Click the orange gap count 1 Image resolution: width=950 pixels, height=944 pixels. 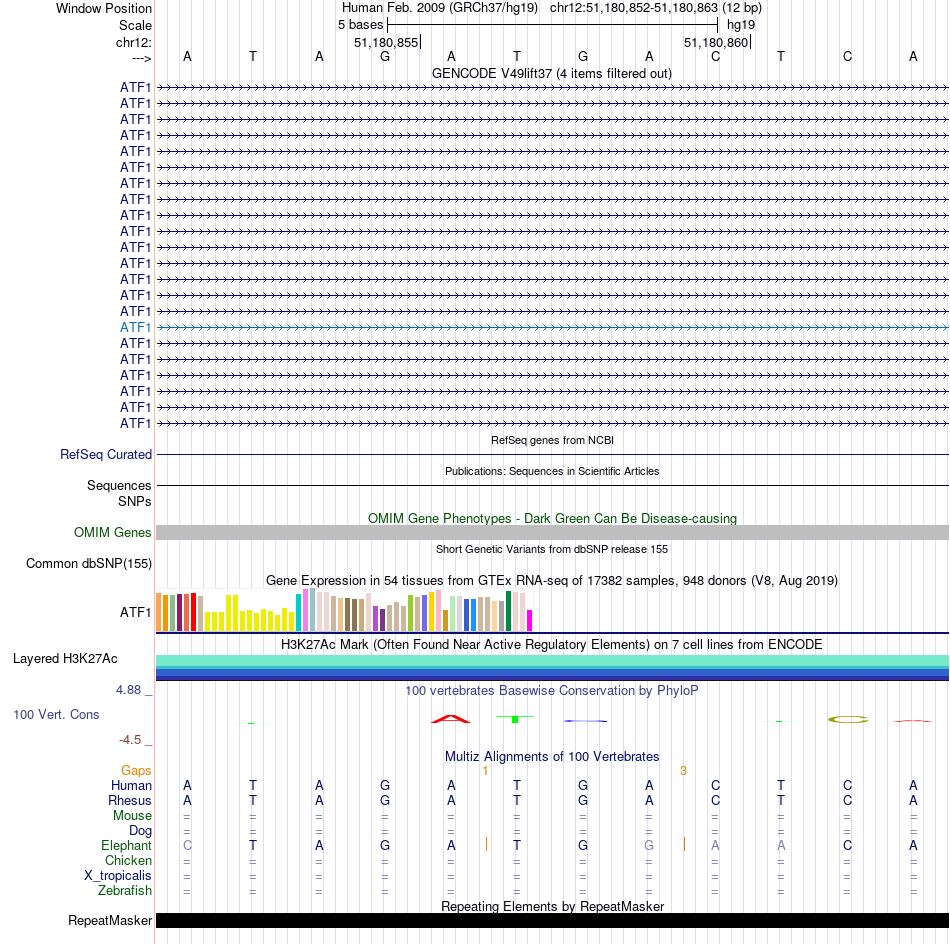pyautogui.click(x=485, y=771)
